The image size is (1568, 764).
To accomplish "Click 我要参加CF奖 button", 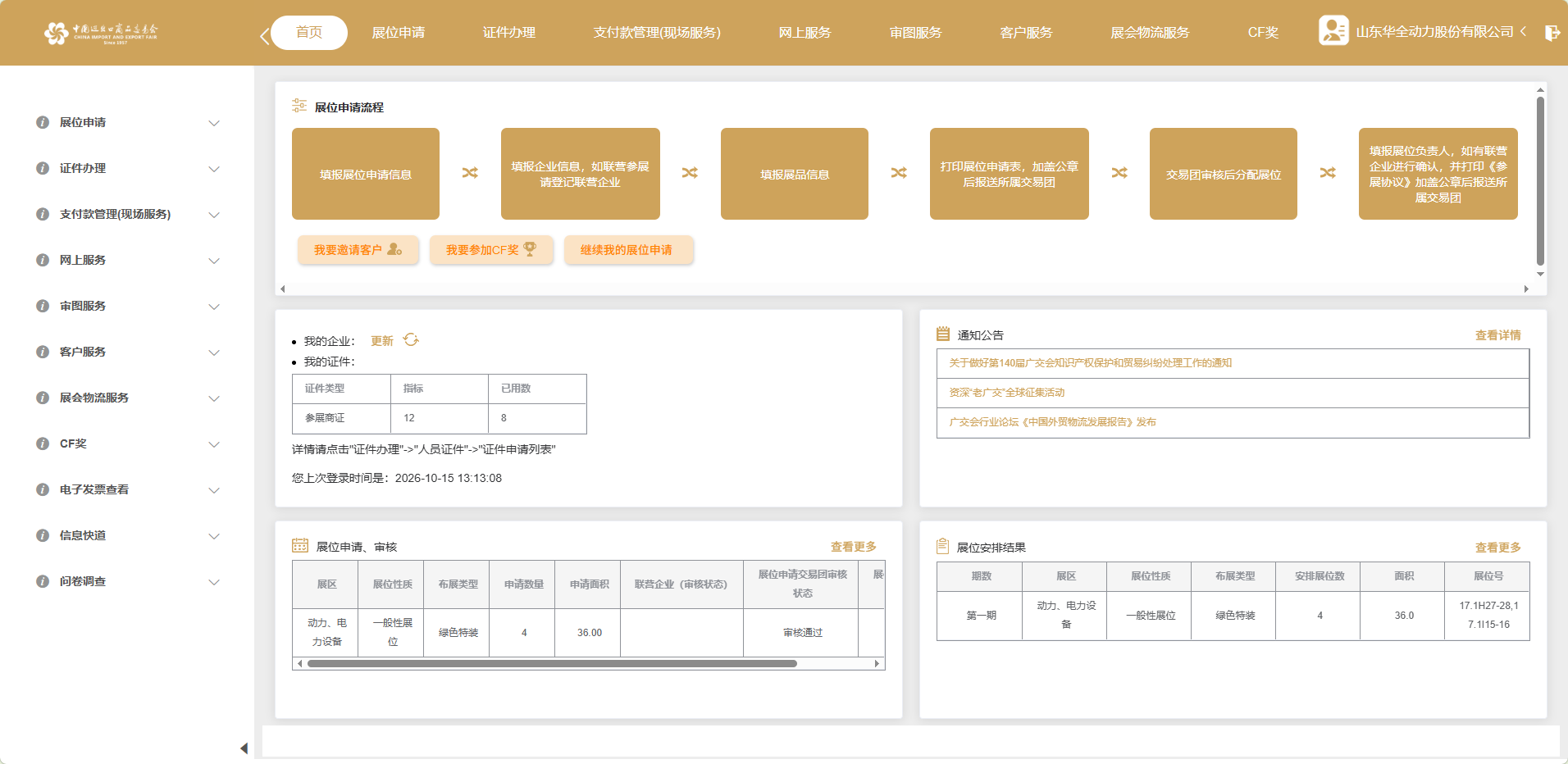I will coord(491,250).
